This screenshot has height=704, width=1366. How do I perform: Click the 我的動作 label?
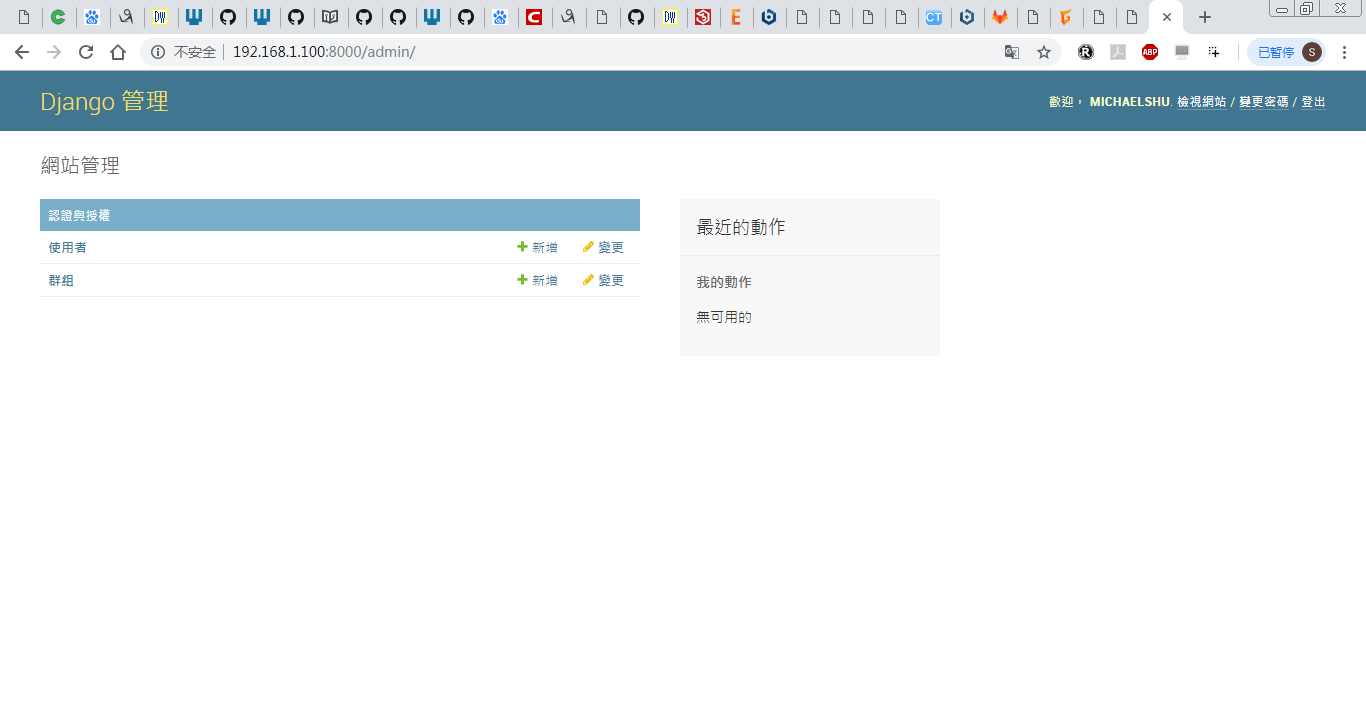[x=724, y=282]
